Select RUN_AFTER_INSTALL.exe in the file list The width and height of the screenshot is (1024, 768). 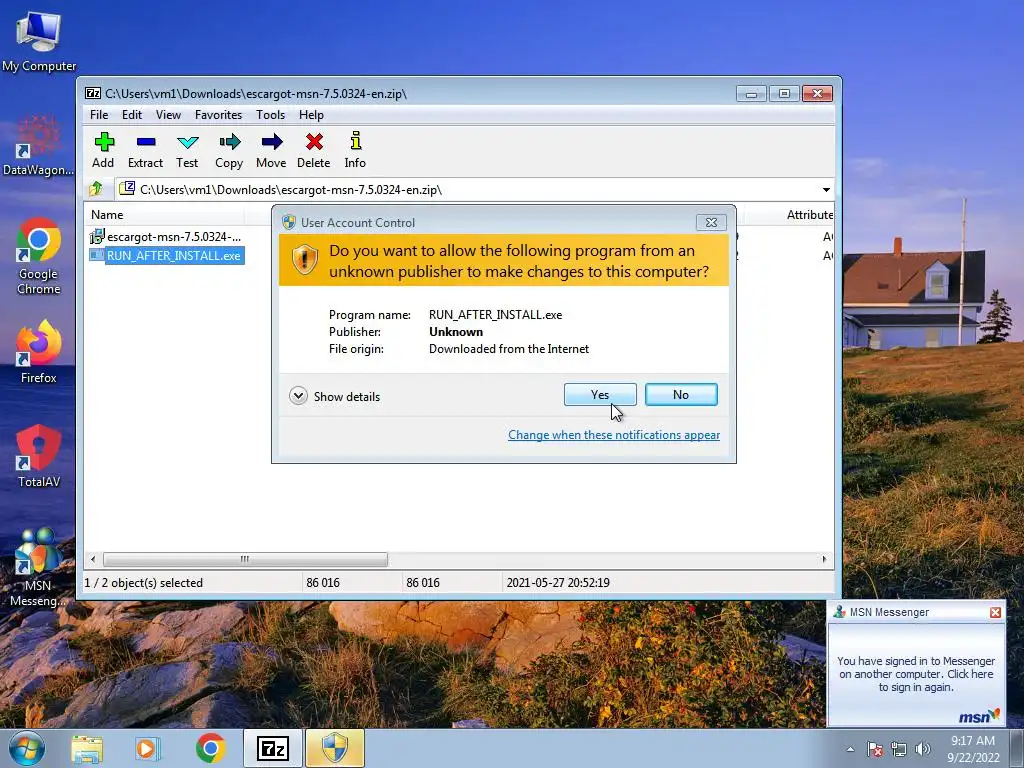click(x=167, y=255)
